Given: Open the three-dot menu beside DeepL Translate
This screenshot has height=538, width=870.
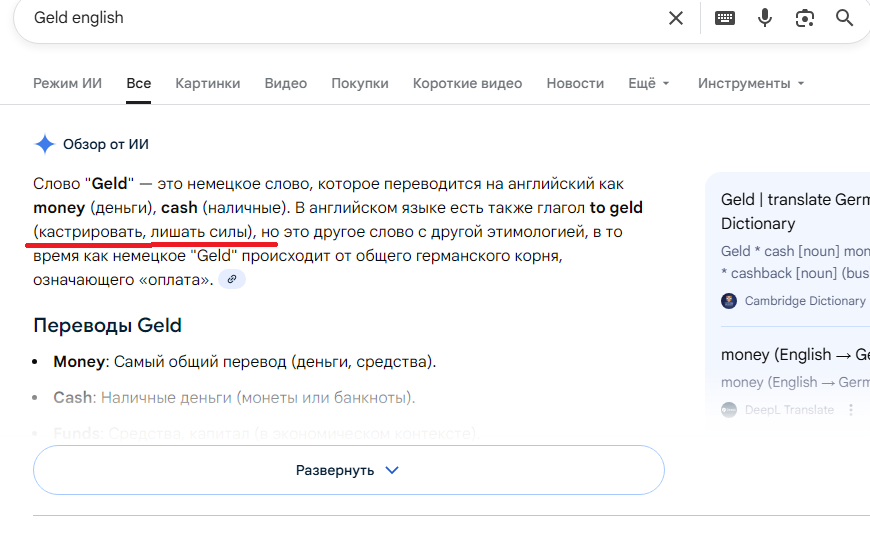Looking at the screenshot, I should point(851,410).
